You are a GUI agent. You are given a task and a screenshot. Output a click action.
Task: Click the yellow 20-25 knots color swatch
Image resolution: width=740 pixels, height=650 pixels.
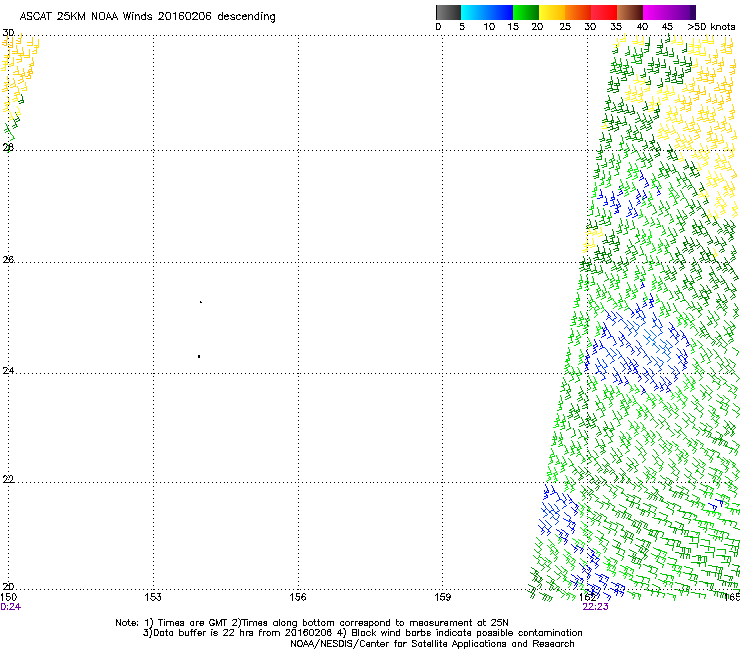click(x=552, y=12)
